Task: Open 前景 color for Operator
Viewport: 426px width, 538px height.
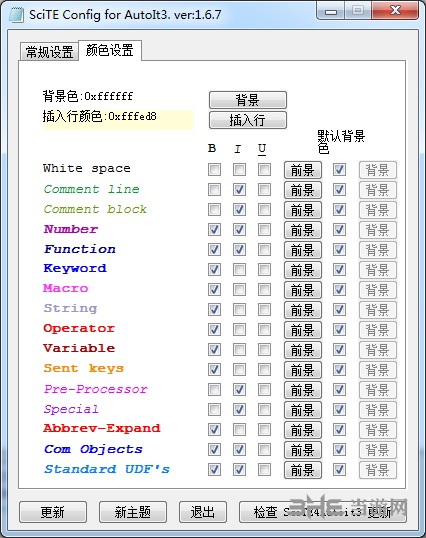Action: click(x=303, y=330)
